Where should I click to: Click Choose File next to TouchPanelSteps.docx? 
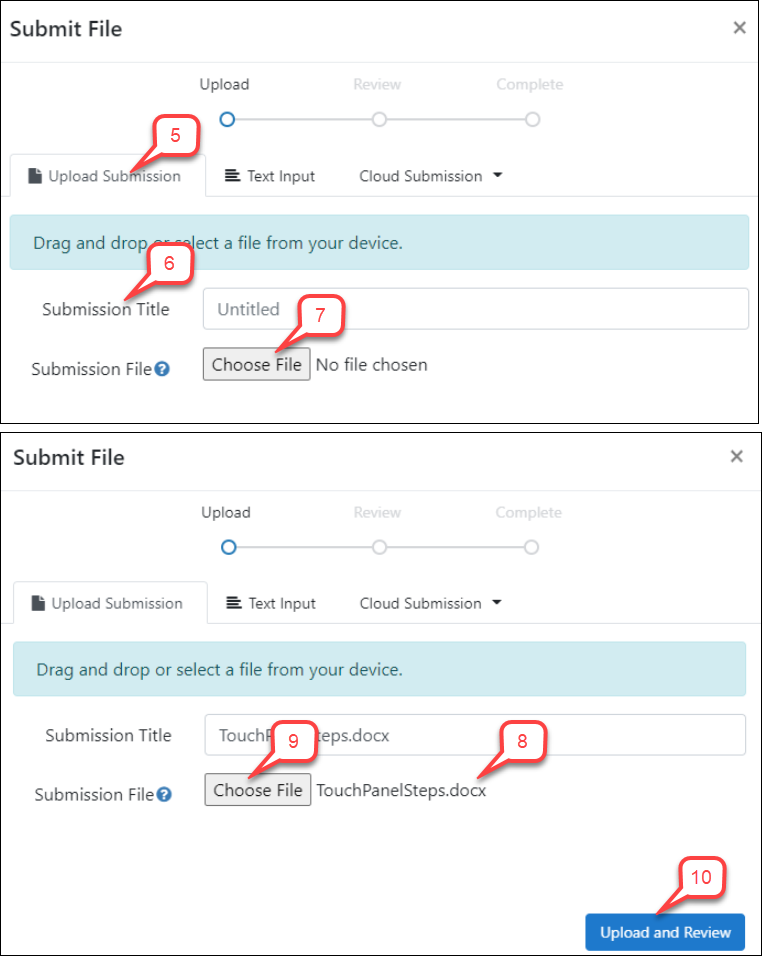click(x=258, y=790)
